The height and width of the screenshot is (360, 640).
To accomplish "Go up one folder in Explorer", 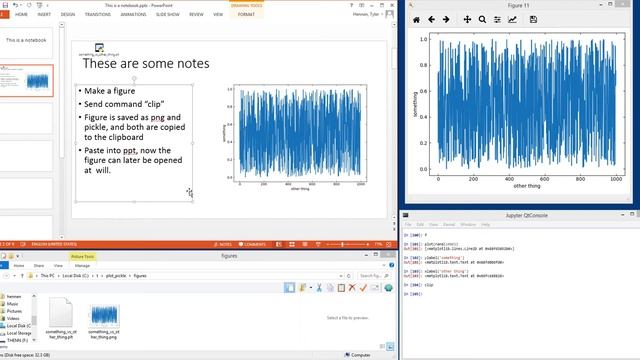I will pos(22,276).
